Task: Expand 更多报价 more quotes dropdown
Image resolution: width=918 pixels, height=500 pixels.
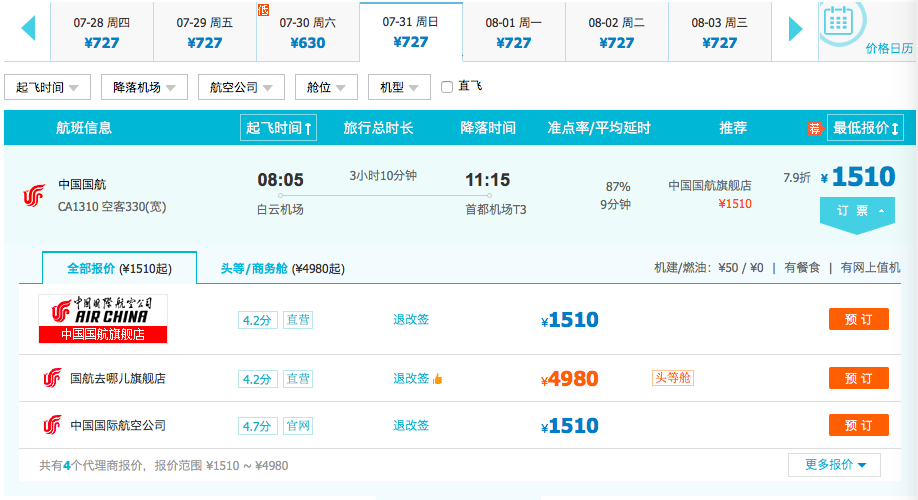Action: tap(834, 465)
